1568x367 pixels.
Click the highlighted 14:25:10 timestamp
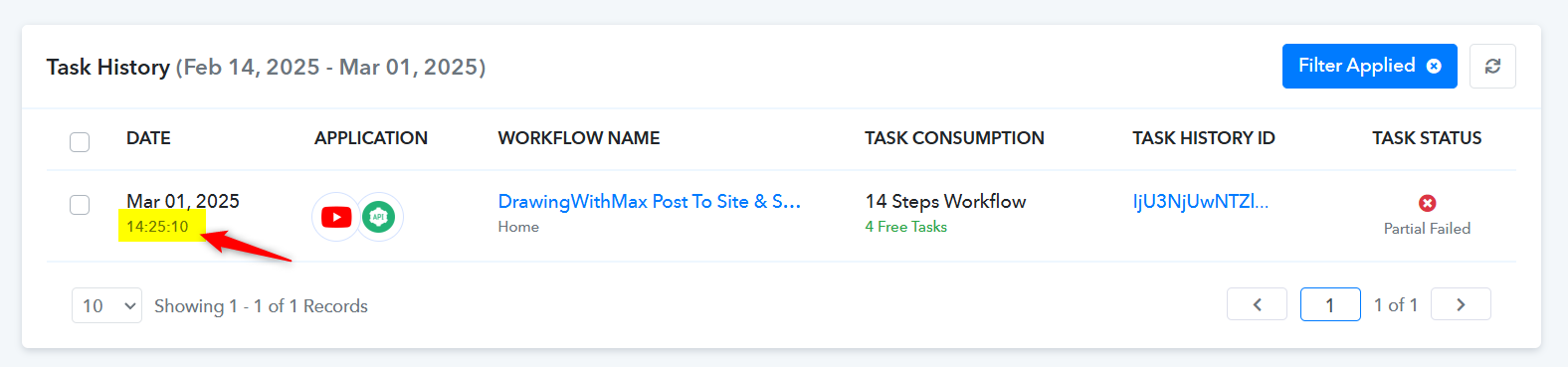click(157, 226)
